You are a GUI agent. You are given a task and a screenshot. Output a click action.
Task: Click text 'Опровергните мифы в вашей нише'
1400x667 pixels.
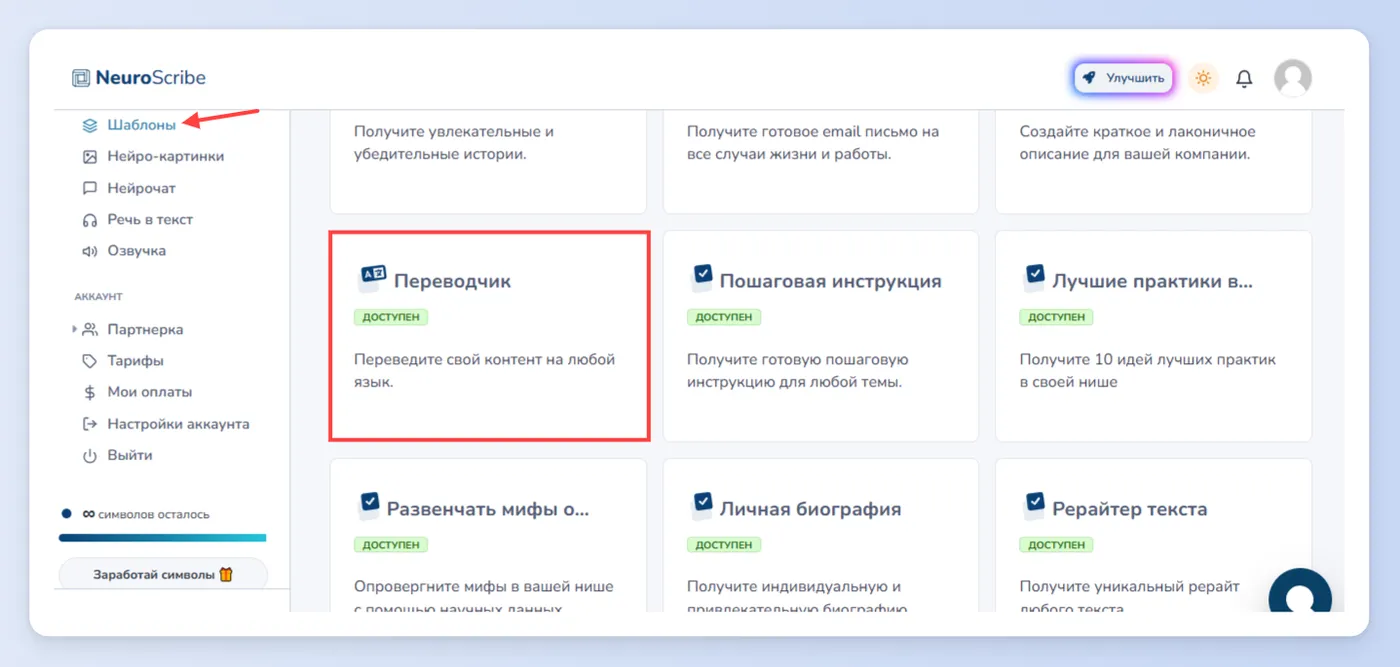(x=484, y=587)
